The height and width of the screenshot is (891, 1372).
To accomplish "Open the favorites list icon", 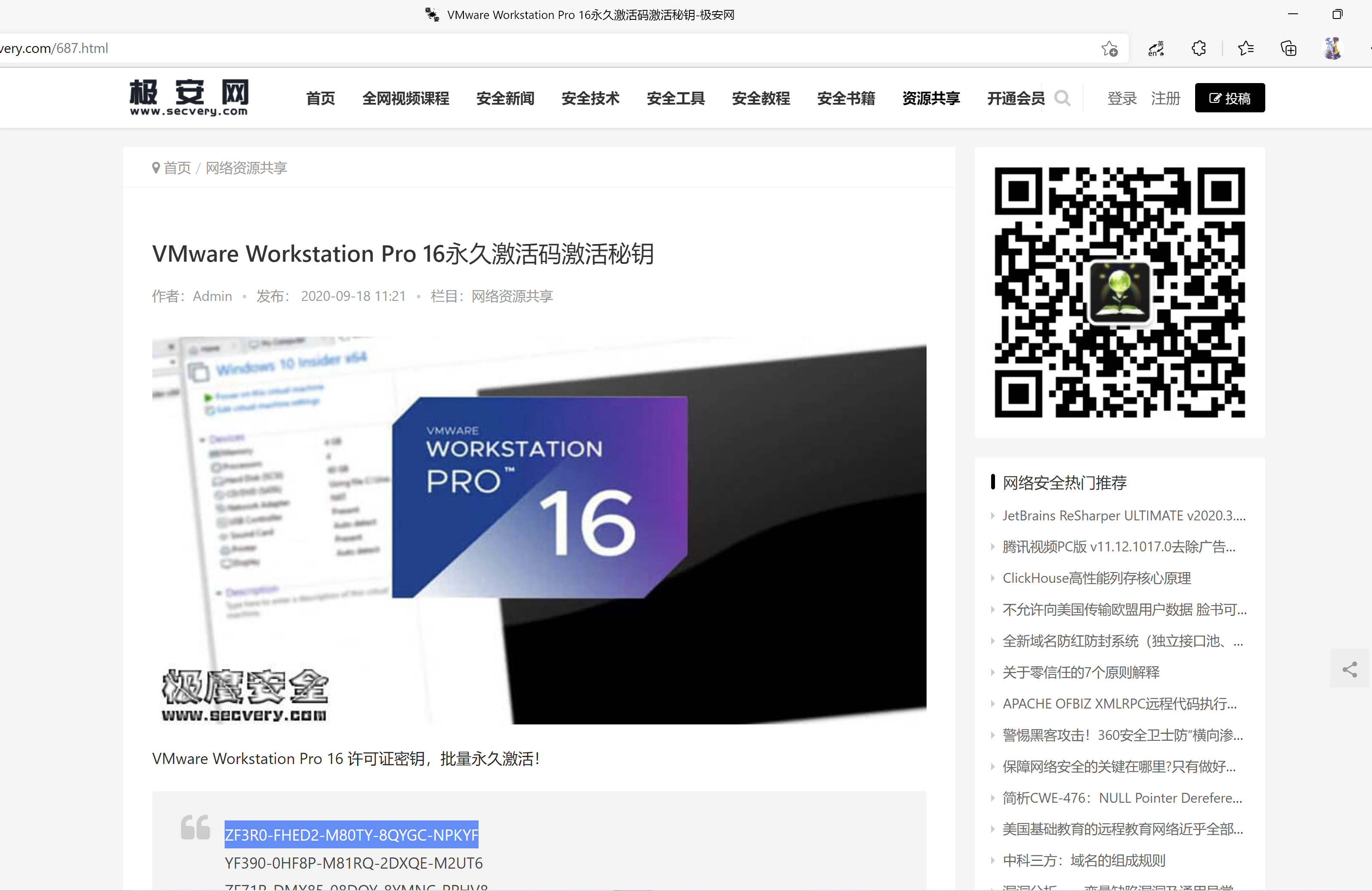I will (x=1245, y=49).
